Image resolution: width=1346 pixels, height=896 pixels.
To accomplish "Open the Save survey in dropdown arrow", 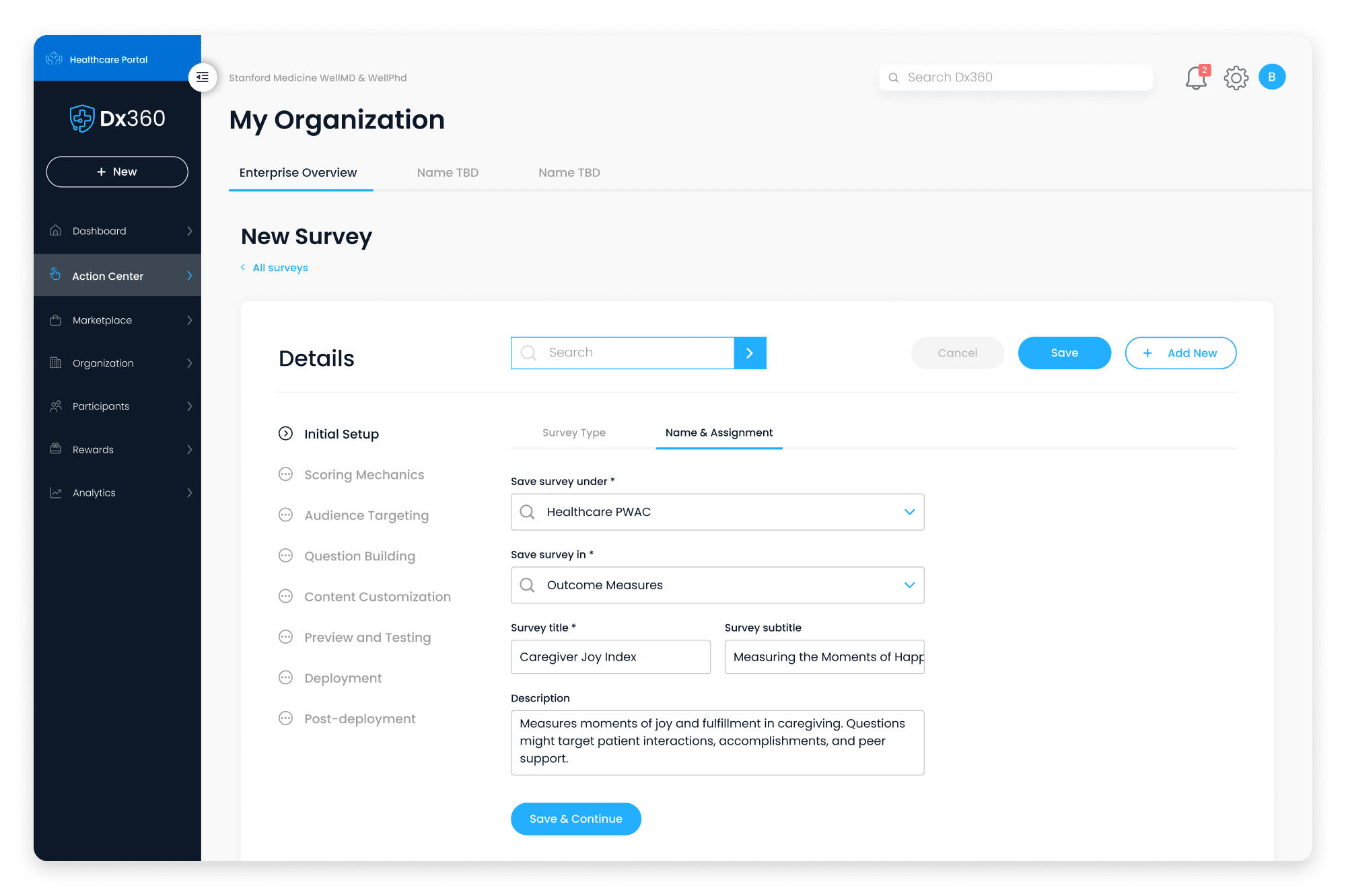I will [910, 585].
